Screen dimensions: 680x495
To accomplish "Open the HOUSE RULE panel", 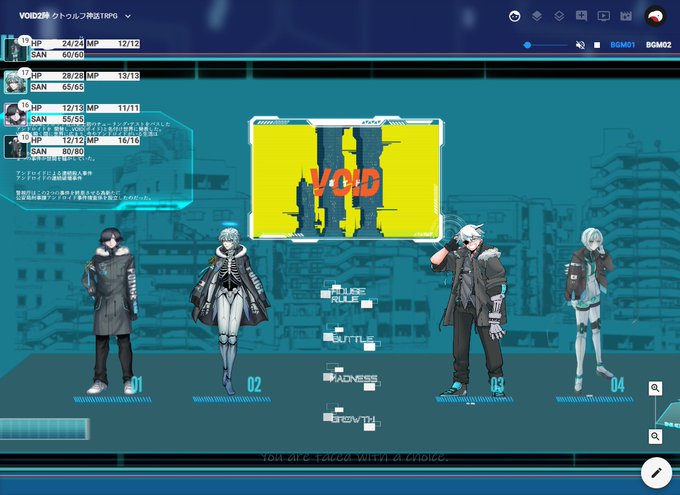I will pyautogui.click(x=348, y=295).
